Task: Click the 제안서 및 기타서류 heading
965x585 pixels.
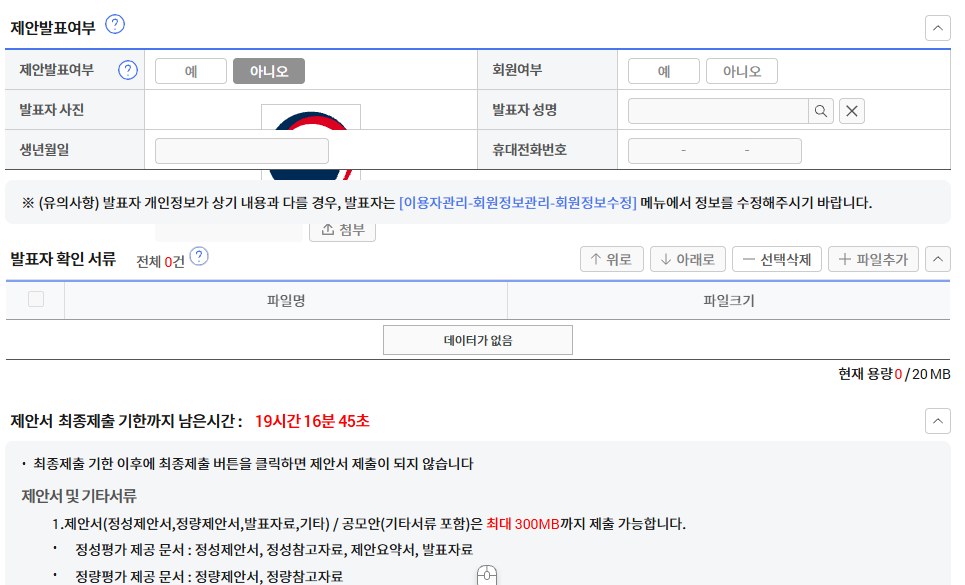Action: click(x=79, y=496)
